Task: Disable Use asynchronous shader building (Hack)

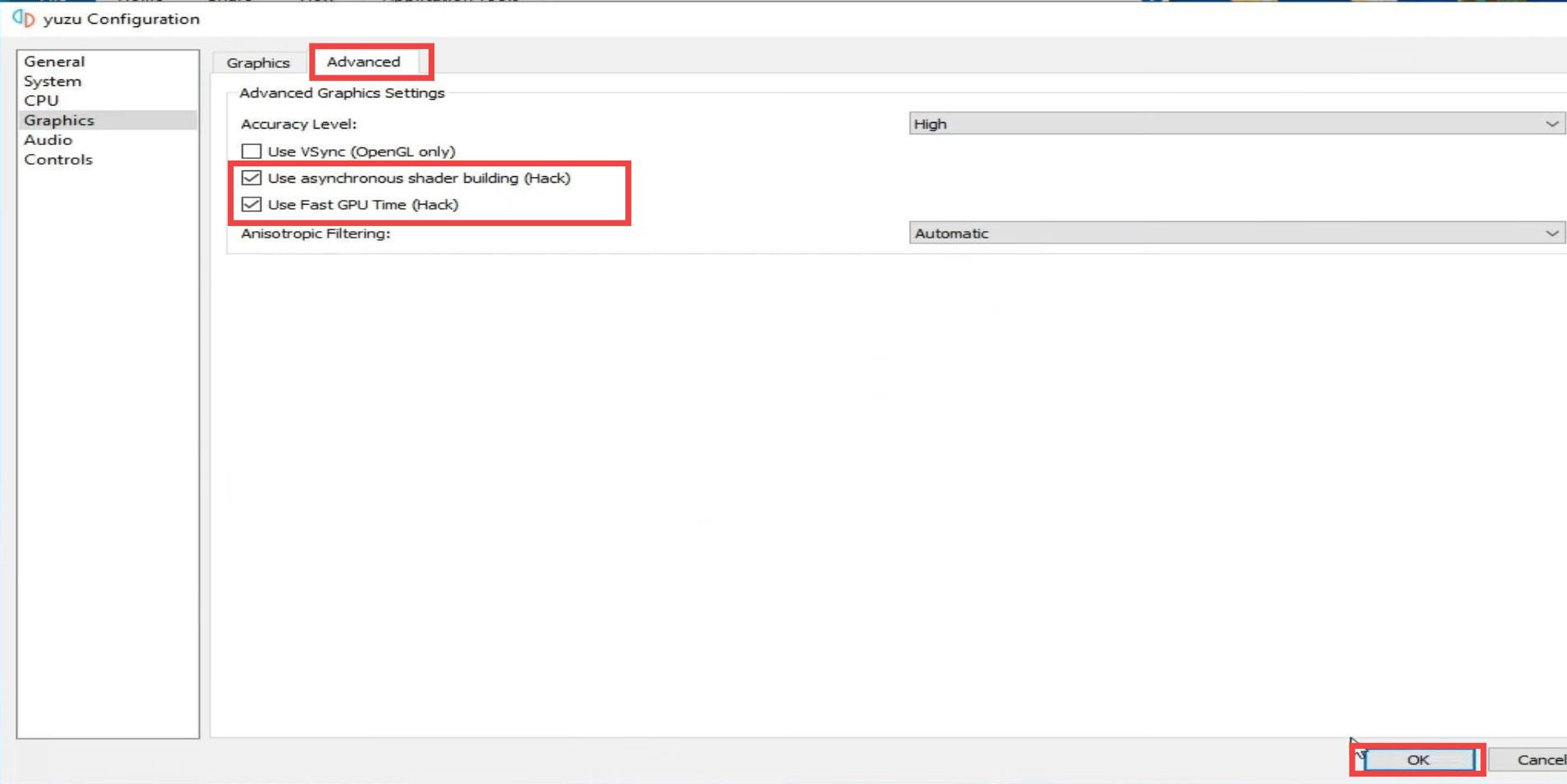Action: click(x=252, y=178)
